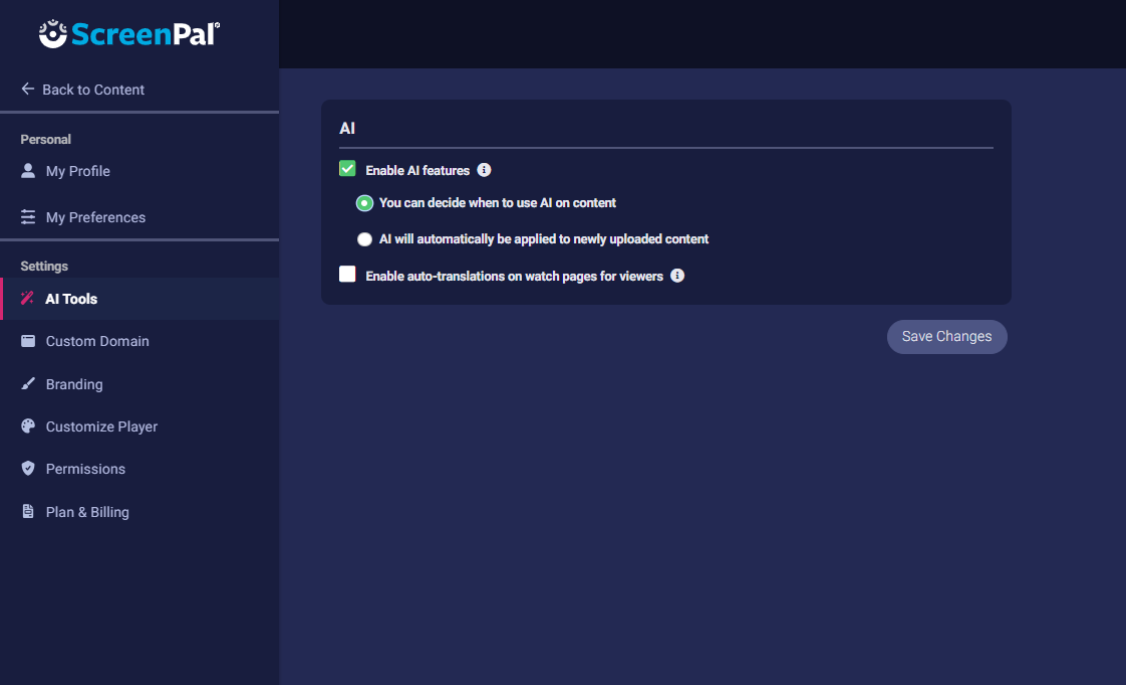This screenshot has height=685, width=1126.
Task: Go back via Back to Content link
Action: point(93,89)
